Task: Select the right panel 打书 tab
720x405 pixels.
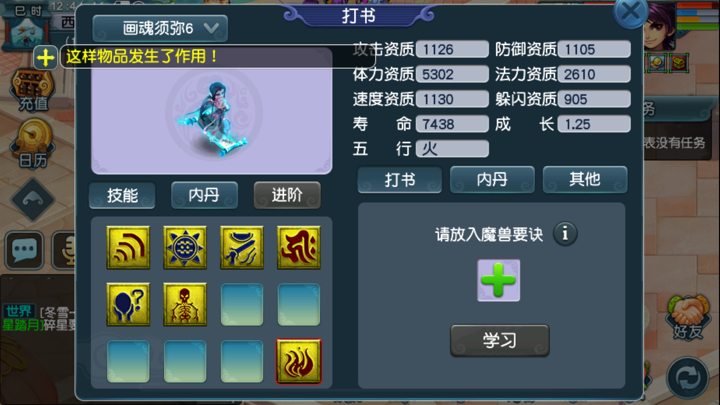Action: pos(399,179)
